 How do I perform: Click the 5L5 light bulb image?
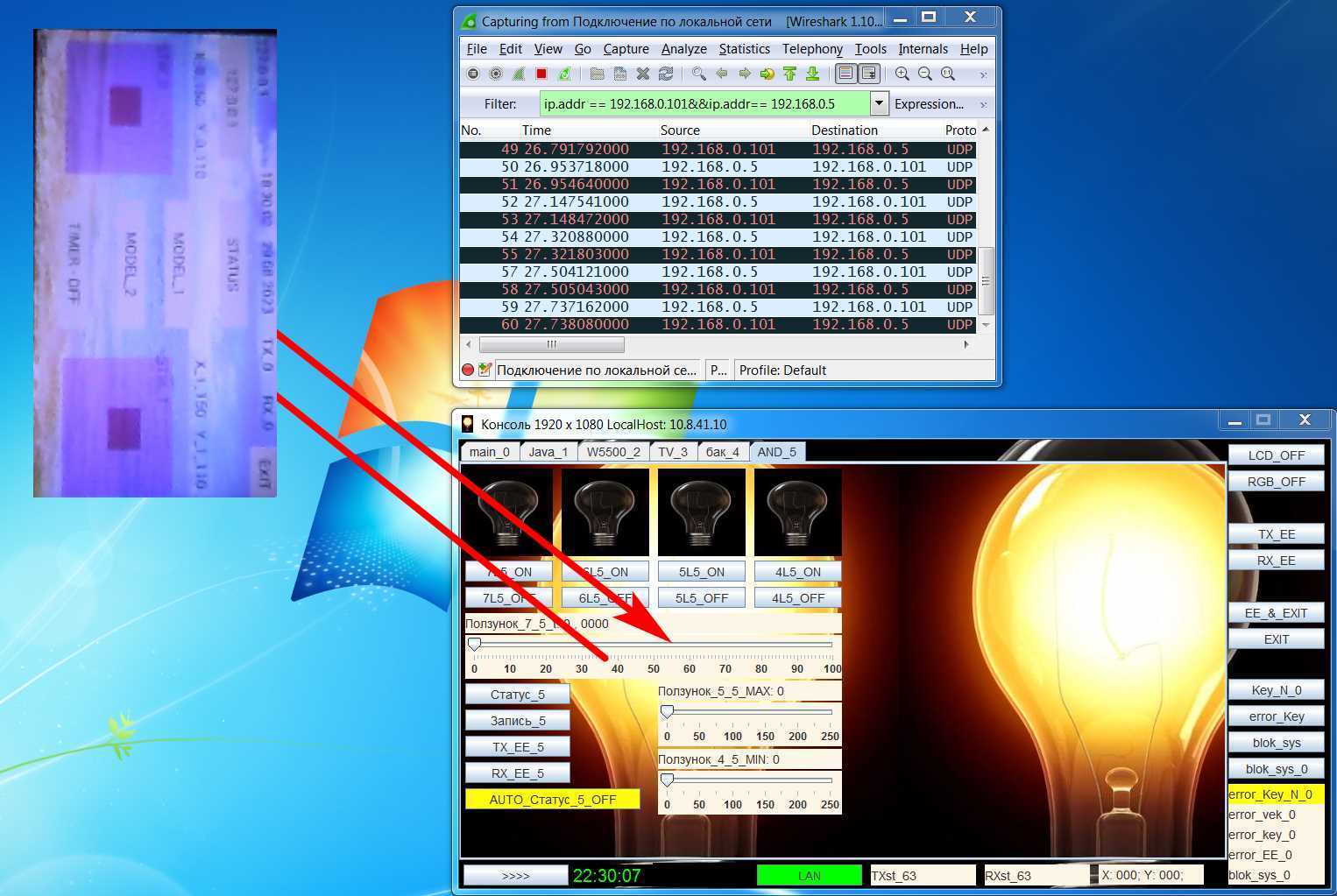pyautogui.click(x=701, y=511)
